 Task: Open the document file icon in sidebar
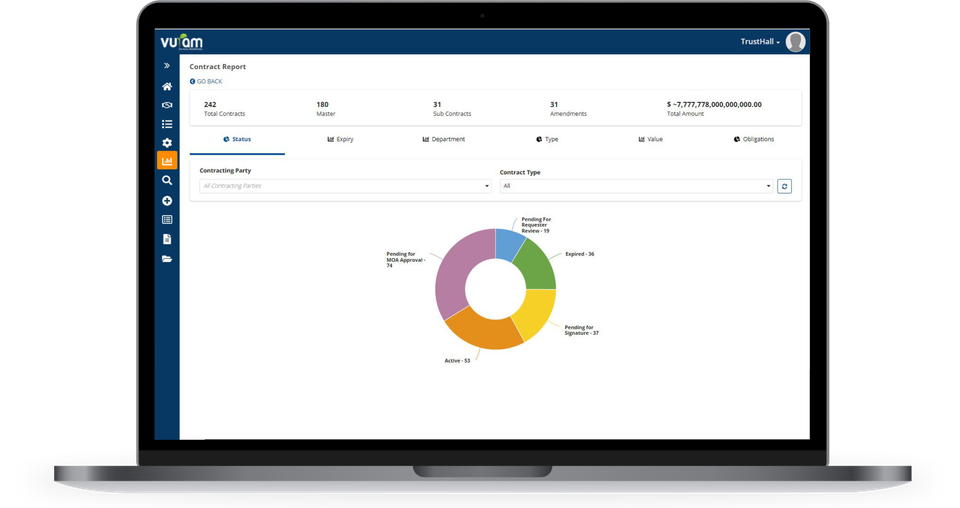coord(167,239)
